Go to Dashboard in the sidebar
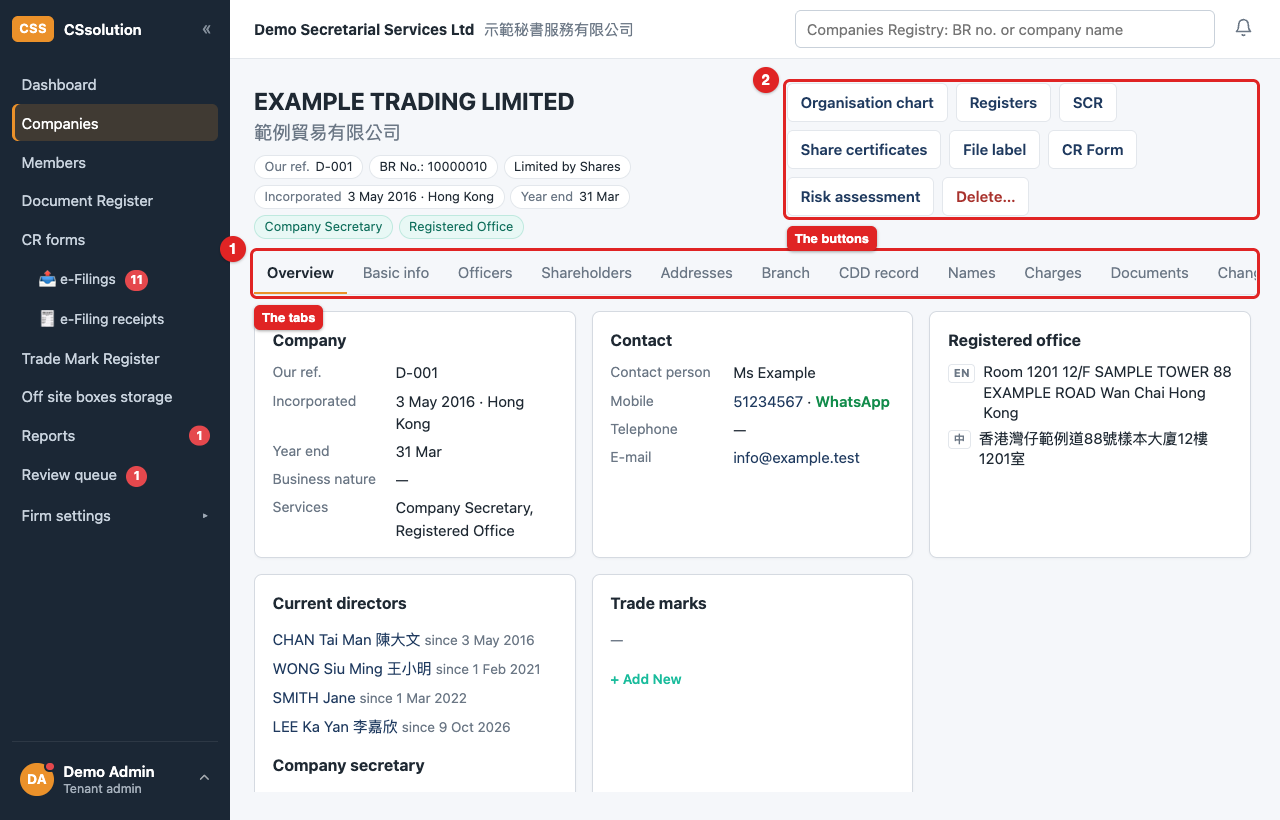The width and height of the screenshot is (1280, 820). pyautogui.click(x=115, y=85)
